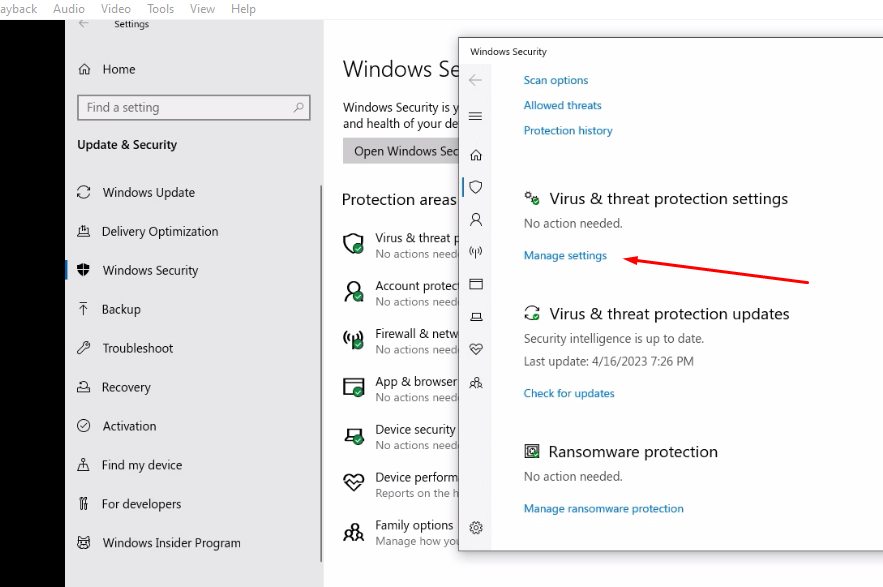The image size is (883, 587).
Task: Click the back arrow in Windows Security window
Action: tap(475, 80)
